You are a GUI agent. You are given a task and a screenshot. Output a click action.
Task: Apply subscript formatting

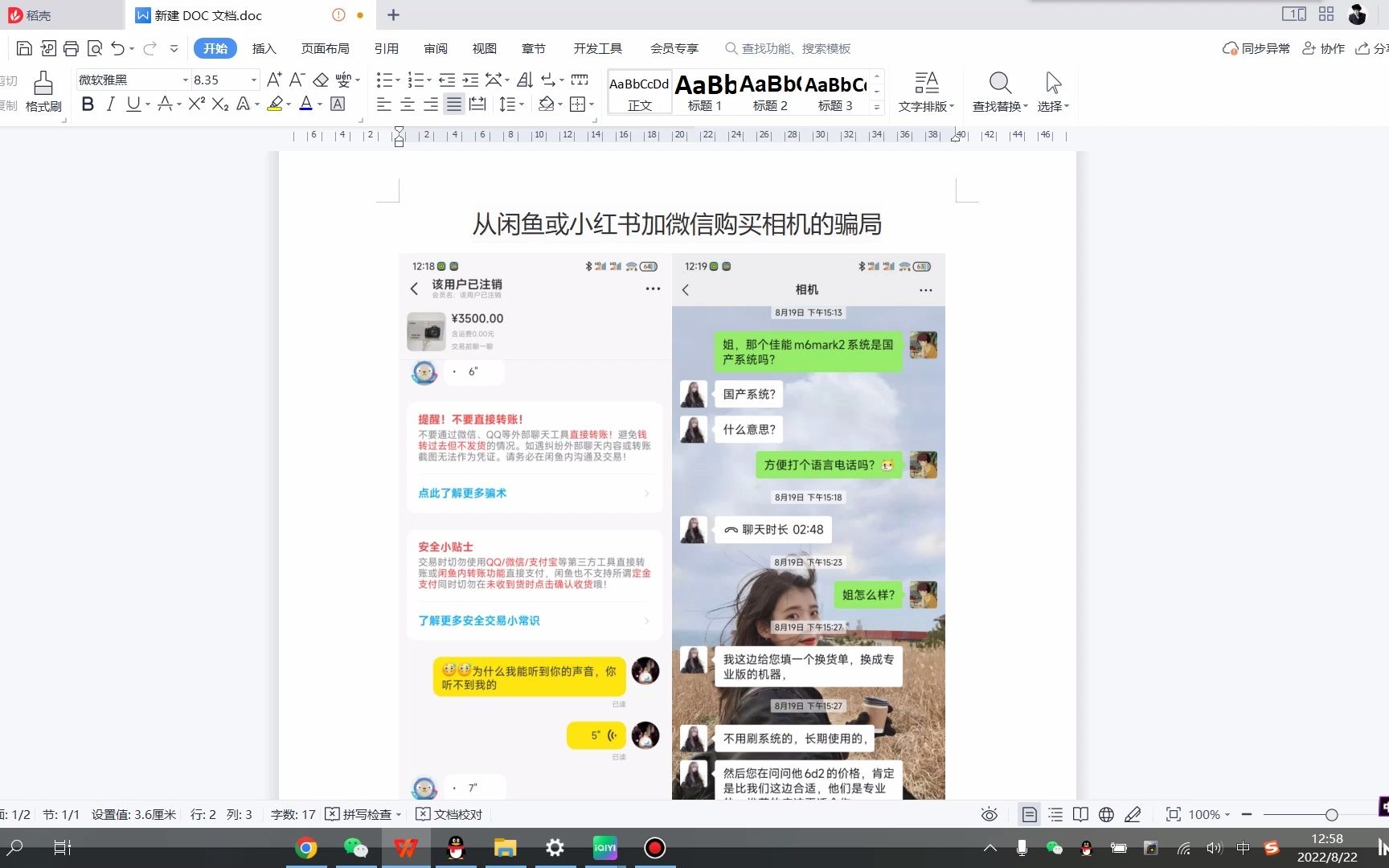click(x=220, y=104)
